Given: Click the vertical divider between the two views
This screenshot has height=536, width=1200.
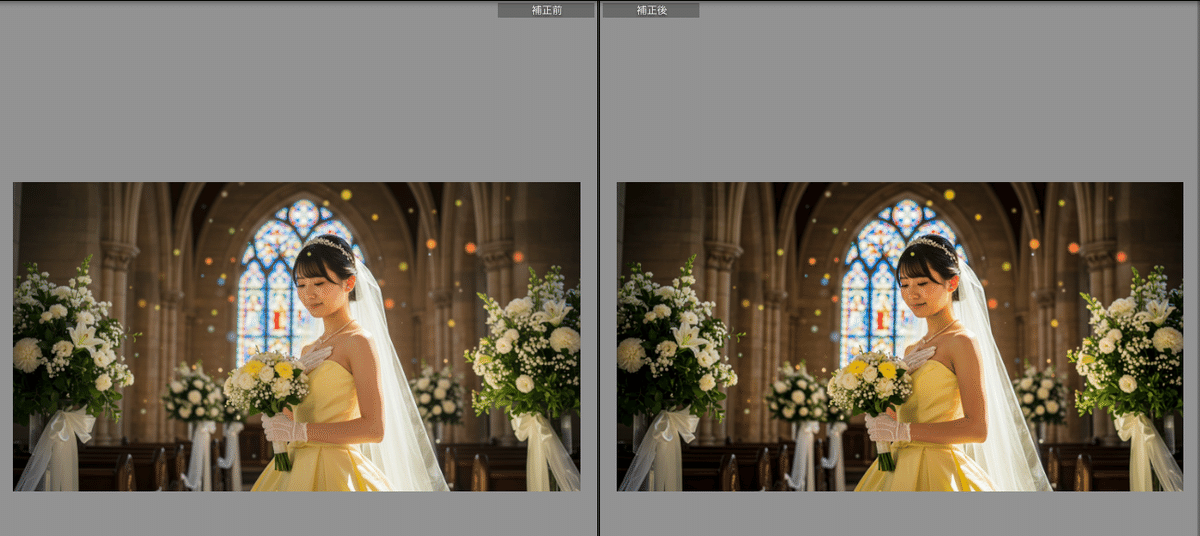Looking at the screenshot, I should pyautogui.click(x=599, y=268).
